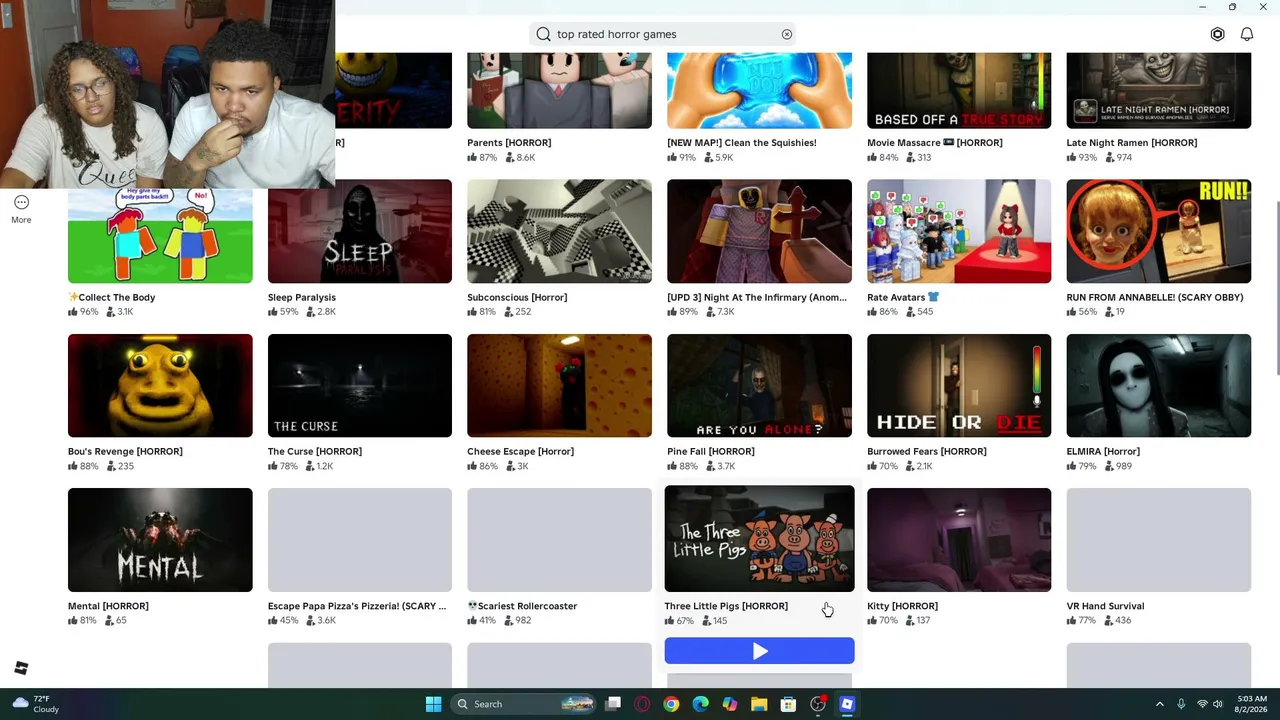
Task: Open the Clean the Squishies thumbnail
Action: pos(759,91)
